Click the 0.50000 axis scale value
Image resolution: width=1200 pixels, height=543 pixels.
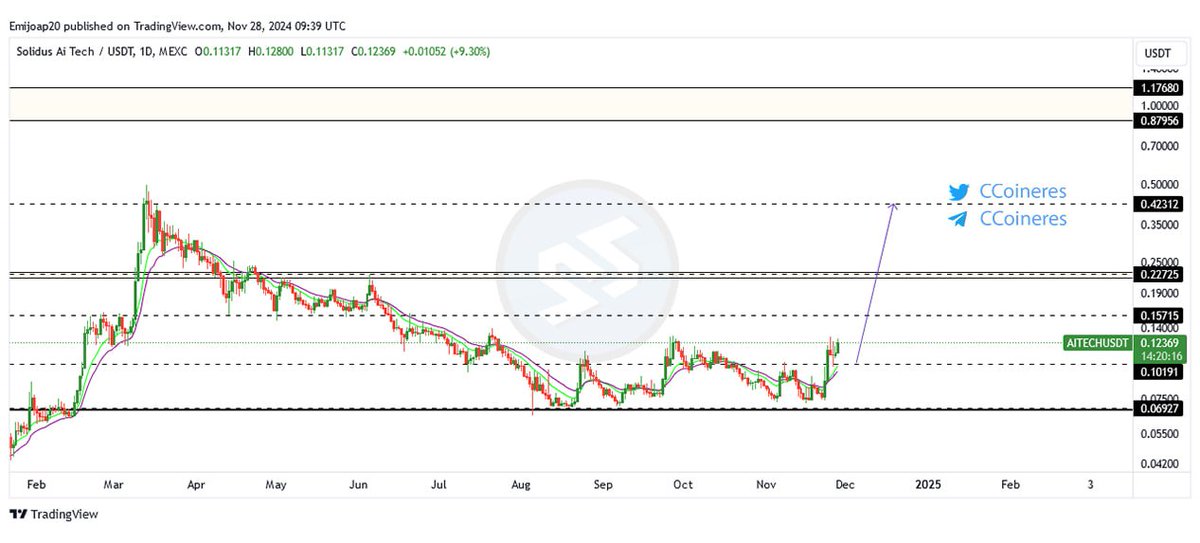1161,185
